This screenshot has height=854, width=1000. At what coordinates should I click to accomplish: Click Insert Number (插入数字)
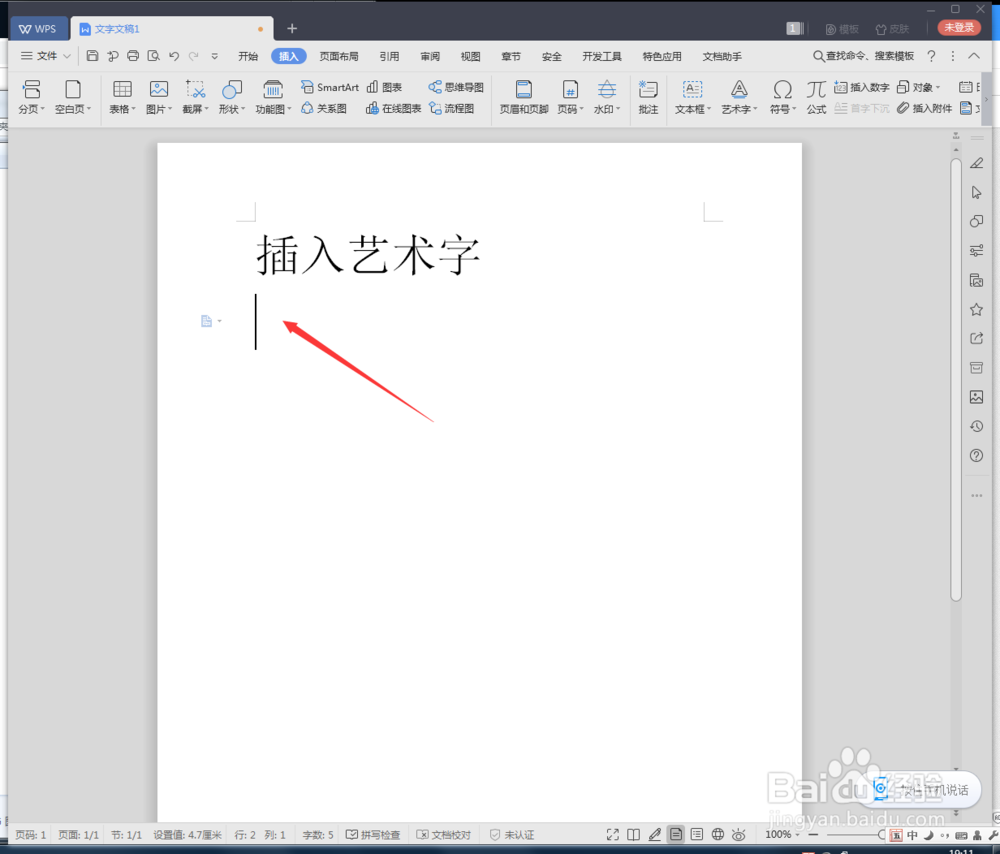[x=862, y=87]
